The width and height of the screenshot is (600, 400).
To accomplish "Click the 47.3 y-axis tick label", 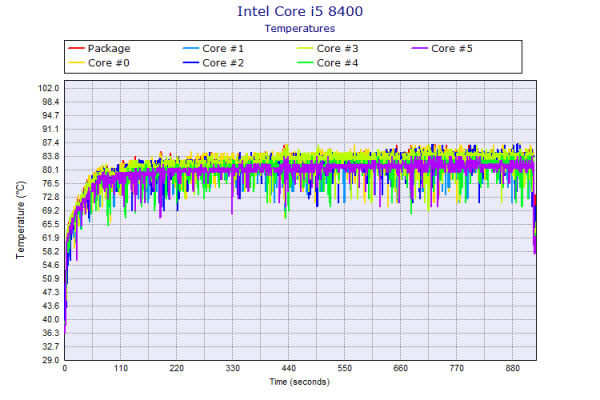I will [x=51, y=292].
